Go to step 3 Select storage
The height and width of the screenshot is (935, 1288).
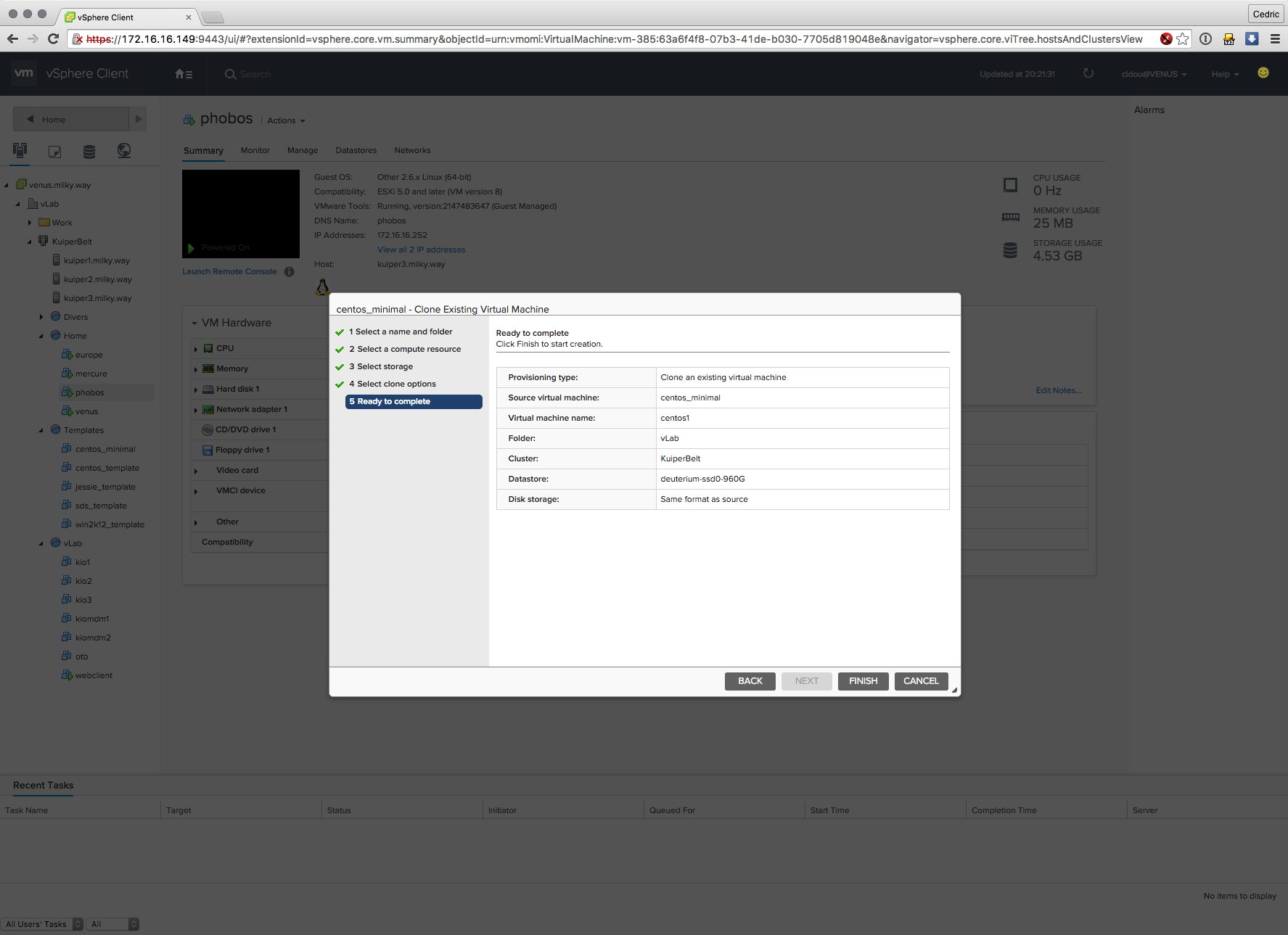click(385, 366)
